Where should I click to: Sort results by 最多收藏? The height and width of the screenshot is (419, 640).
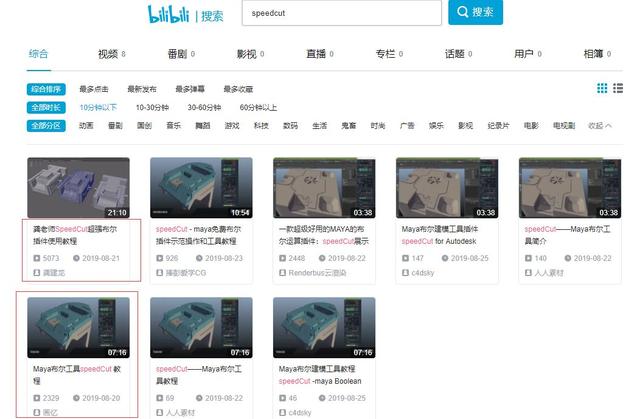238,89
